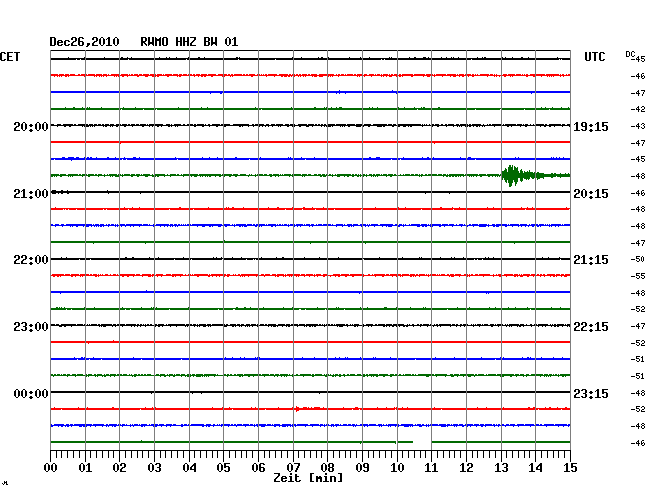
Task: Click the 23:15 UTC time label
Action: pos(591,394)
